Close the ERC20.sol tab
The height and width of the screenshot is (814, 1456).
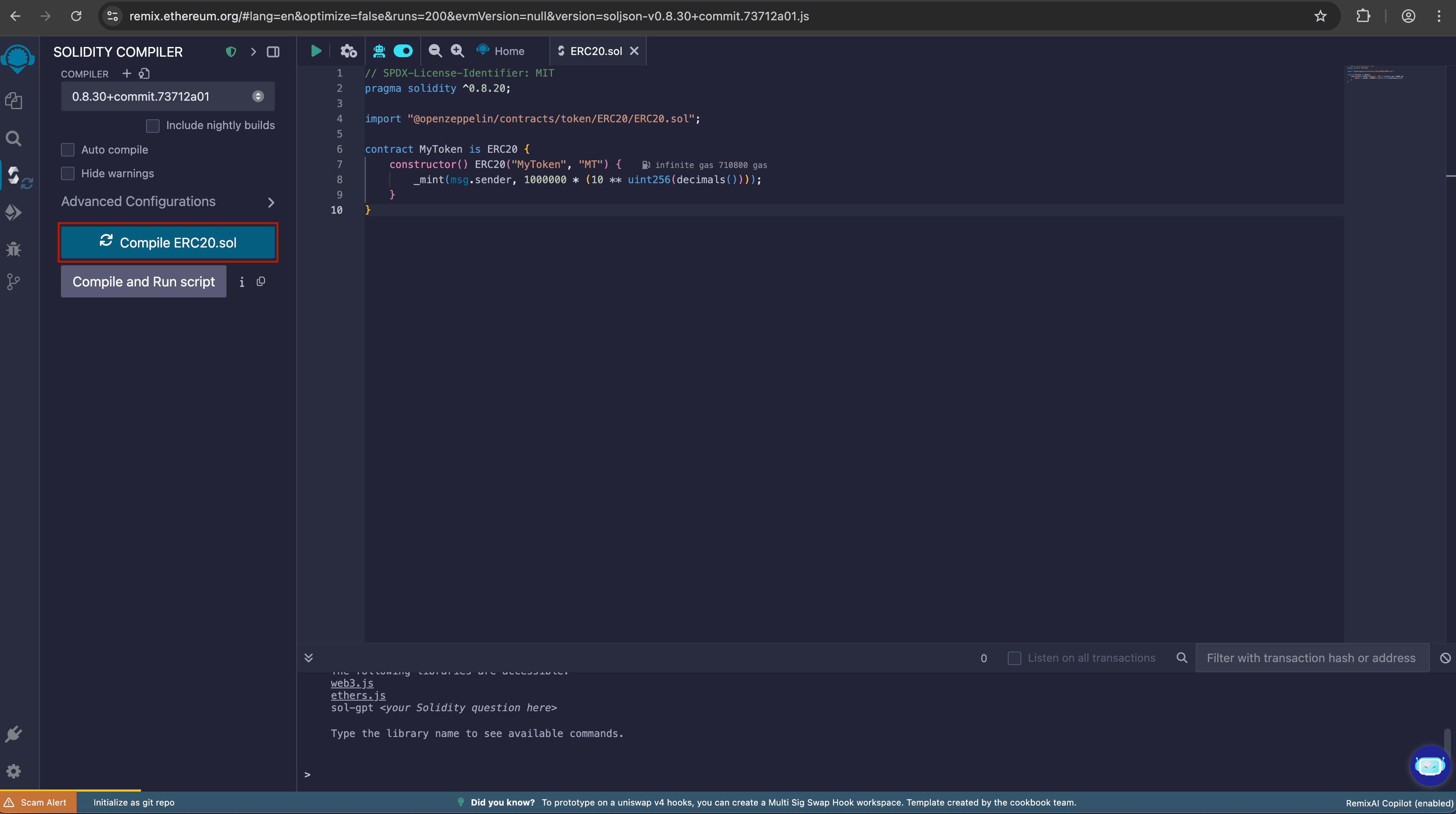pyautogui.click(x=634, y=51)
